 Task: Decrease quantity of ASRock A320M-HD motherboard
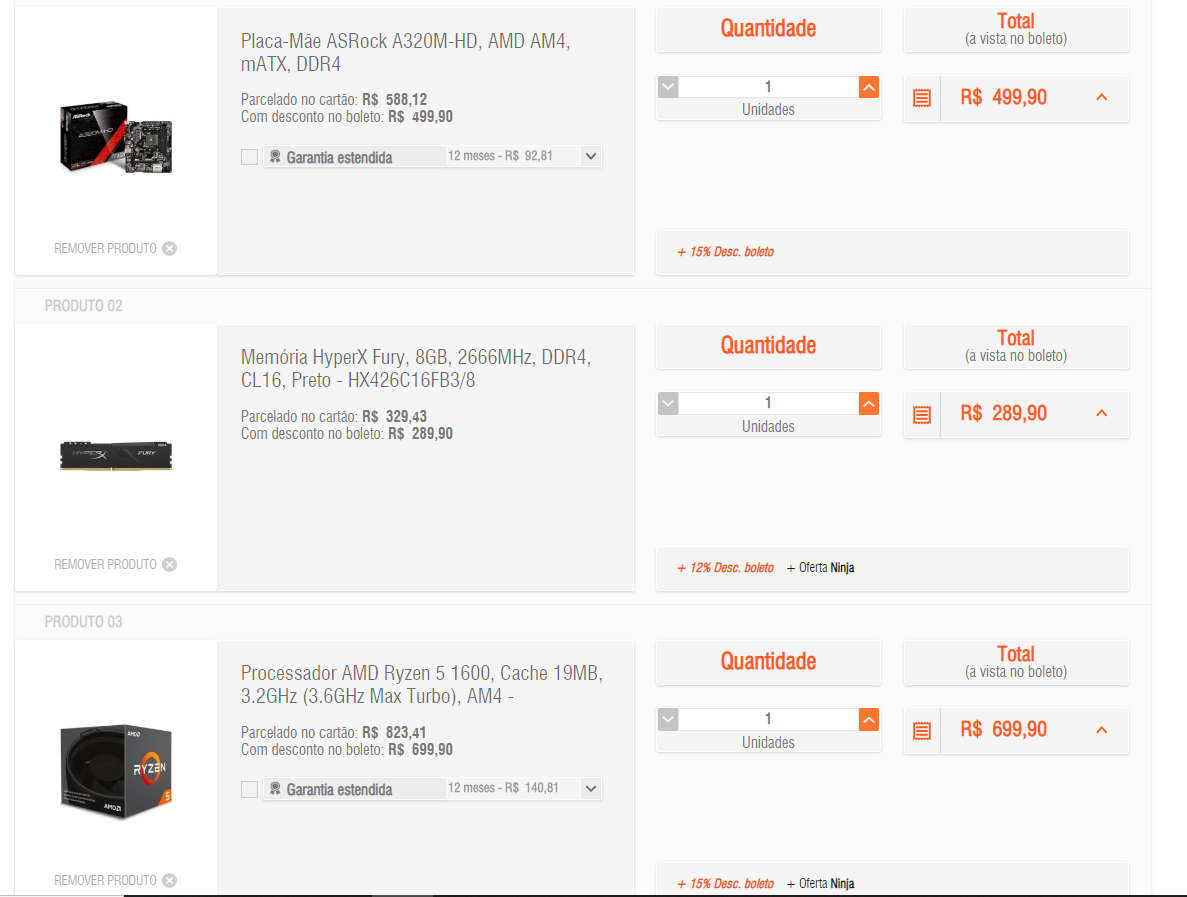click(668, 87)
